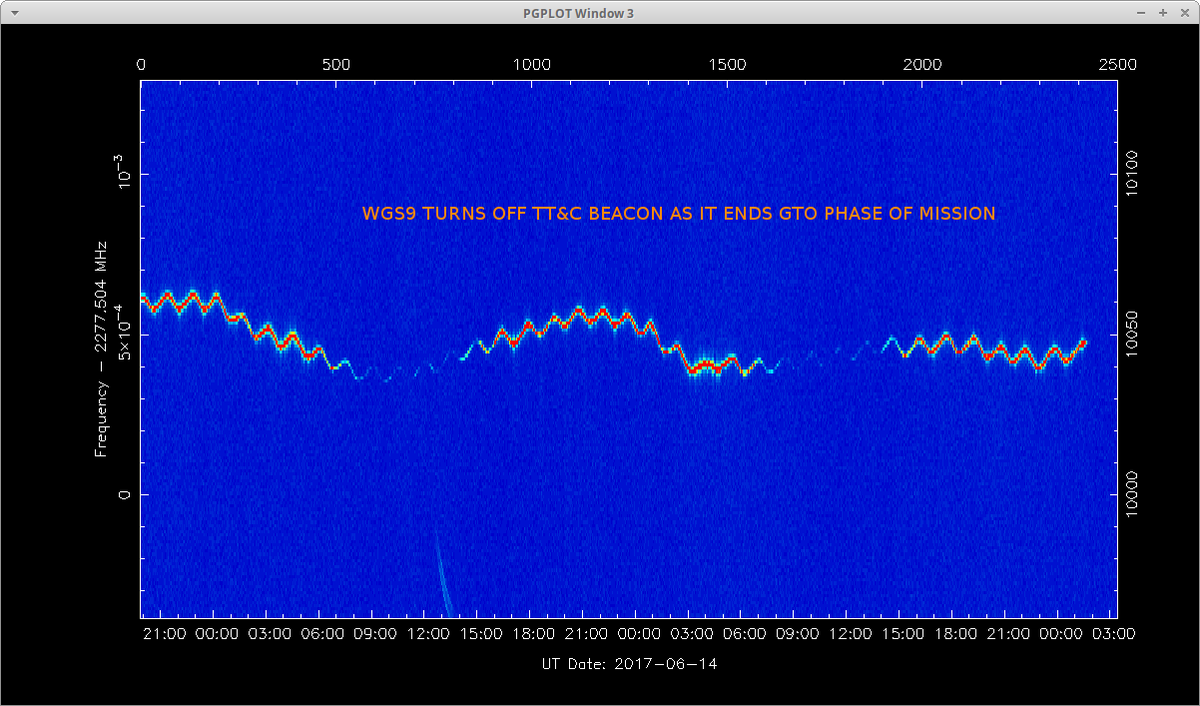Select the top axis tick label 2500
The width and height of the screenshot is (1200, 706).
pyautogui.click(x=1117, y=64)
